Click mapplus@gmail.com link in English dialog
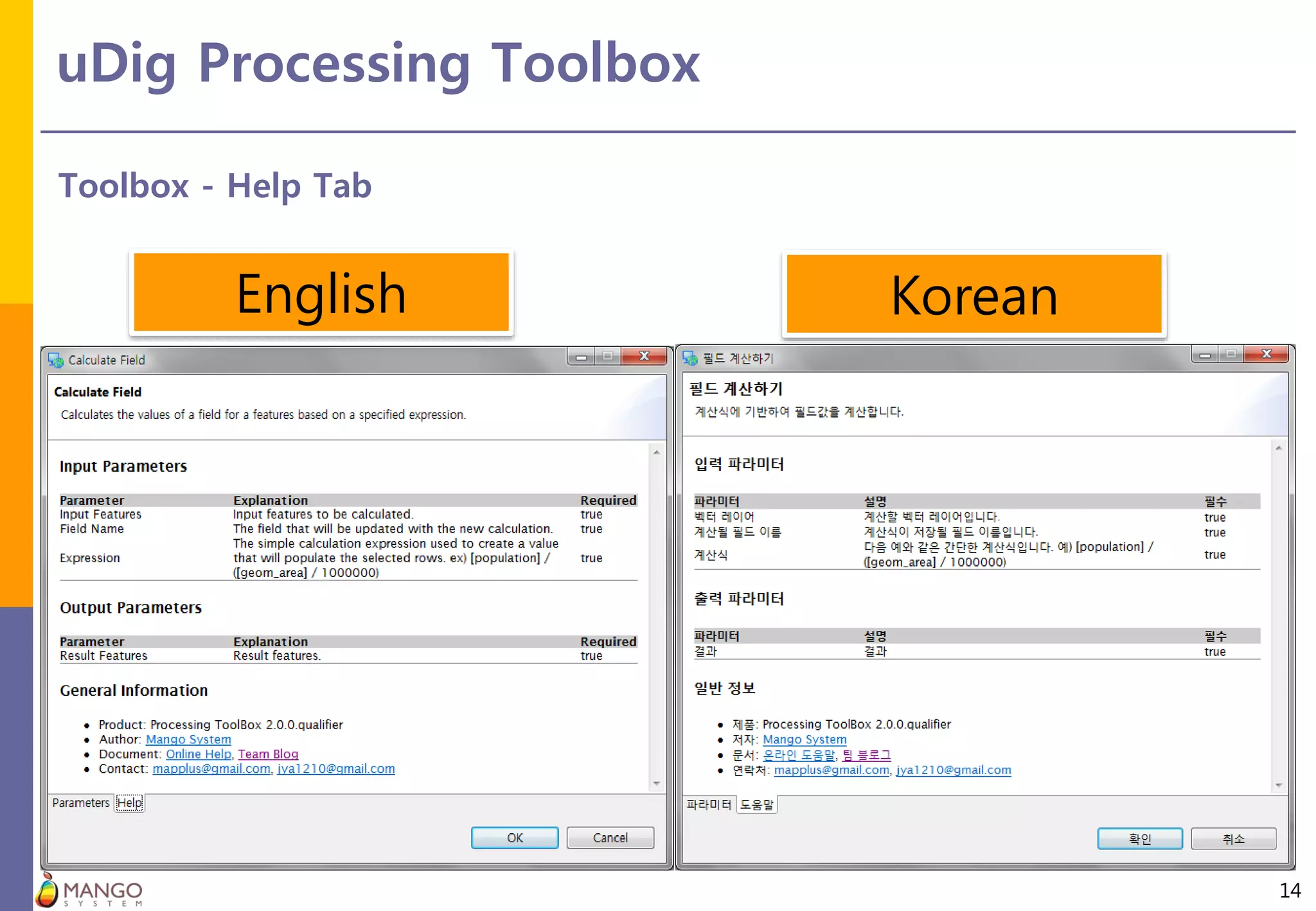 [x=211, y=769]
